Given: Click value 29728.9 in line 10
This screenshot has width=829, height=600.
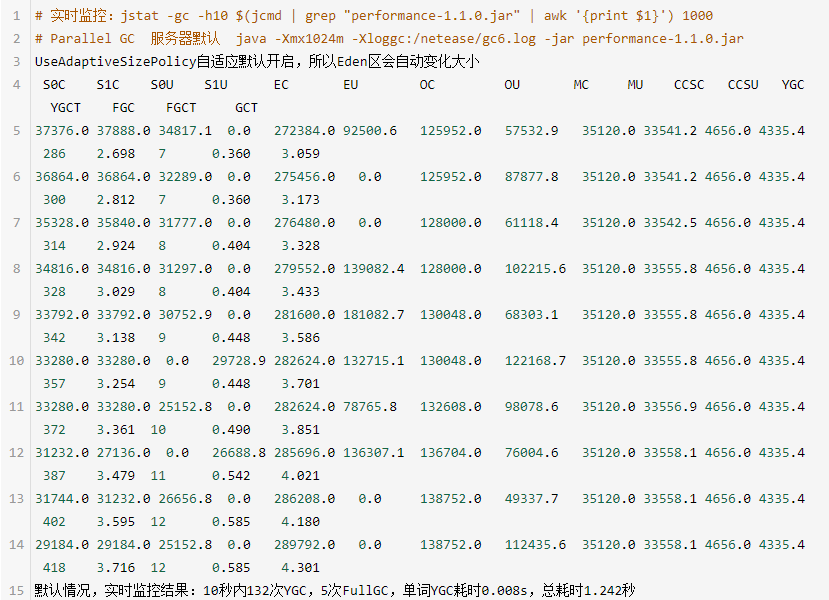Looking at the screenshot, I should point(239,361).
